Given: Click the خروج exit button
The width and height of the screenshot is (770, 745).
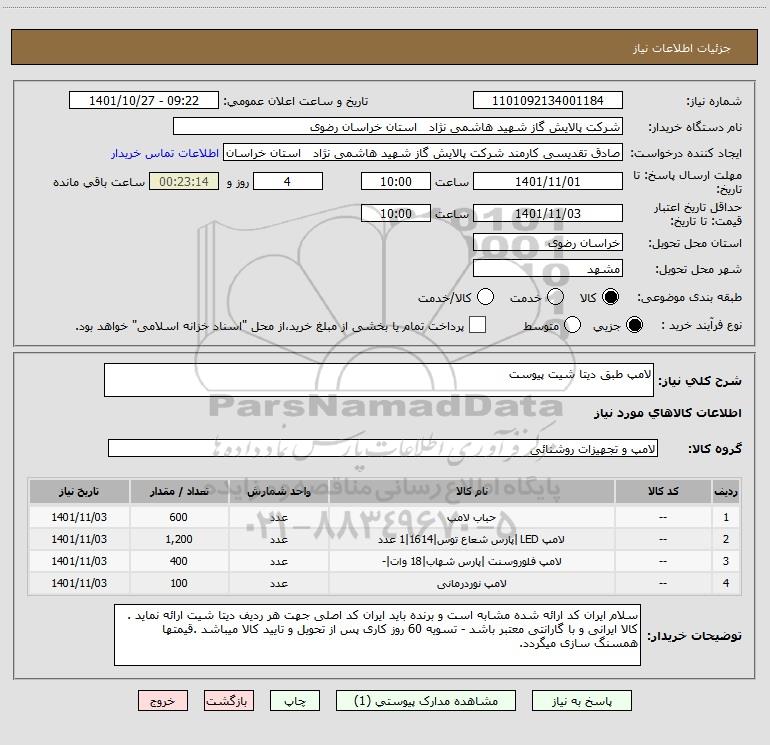Looking at the screenshot, I should [163, 701].
